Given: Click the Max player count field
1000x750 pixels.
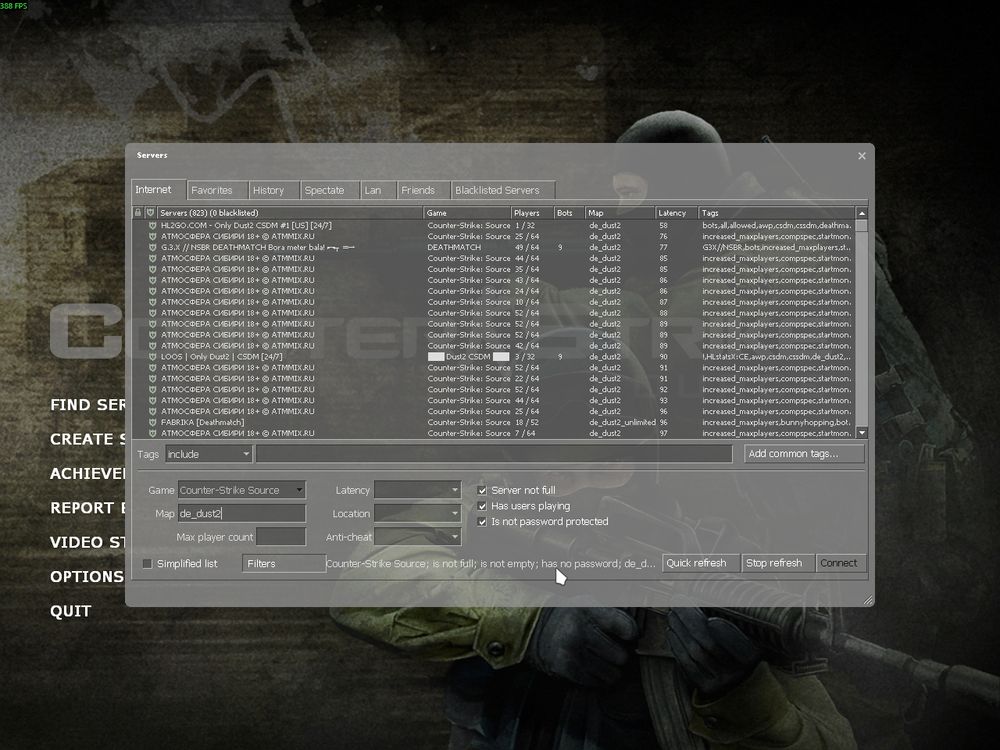Looking at the screenshot, I should 281,537.
